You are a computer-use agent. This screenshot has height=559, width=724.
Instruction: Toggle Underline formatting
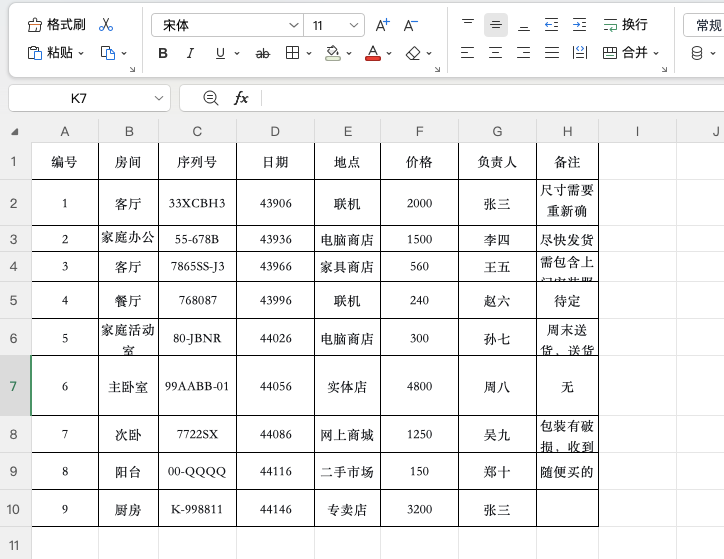point(220,54)
